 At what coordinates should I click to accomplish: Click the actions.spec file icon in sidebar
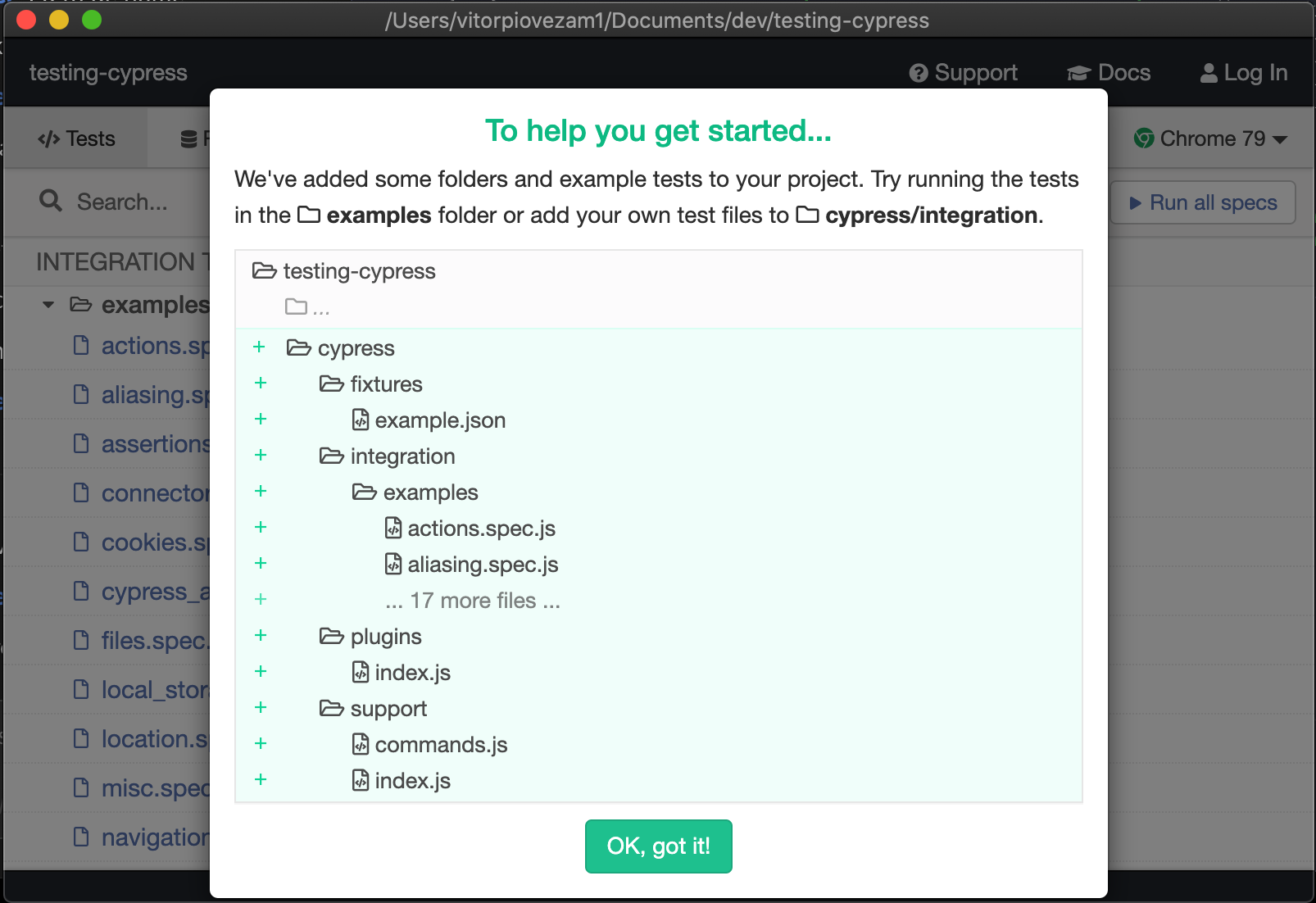pyautogui.click(x=81, y=345)
